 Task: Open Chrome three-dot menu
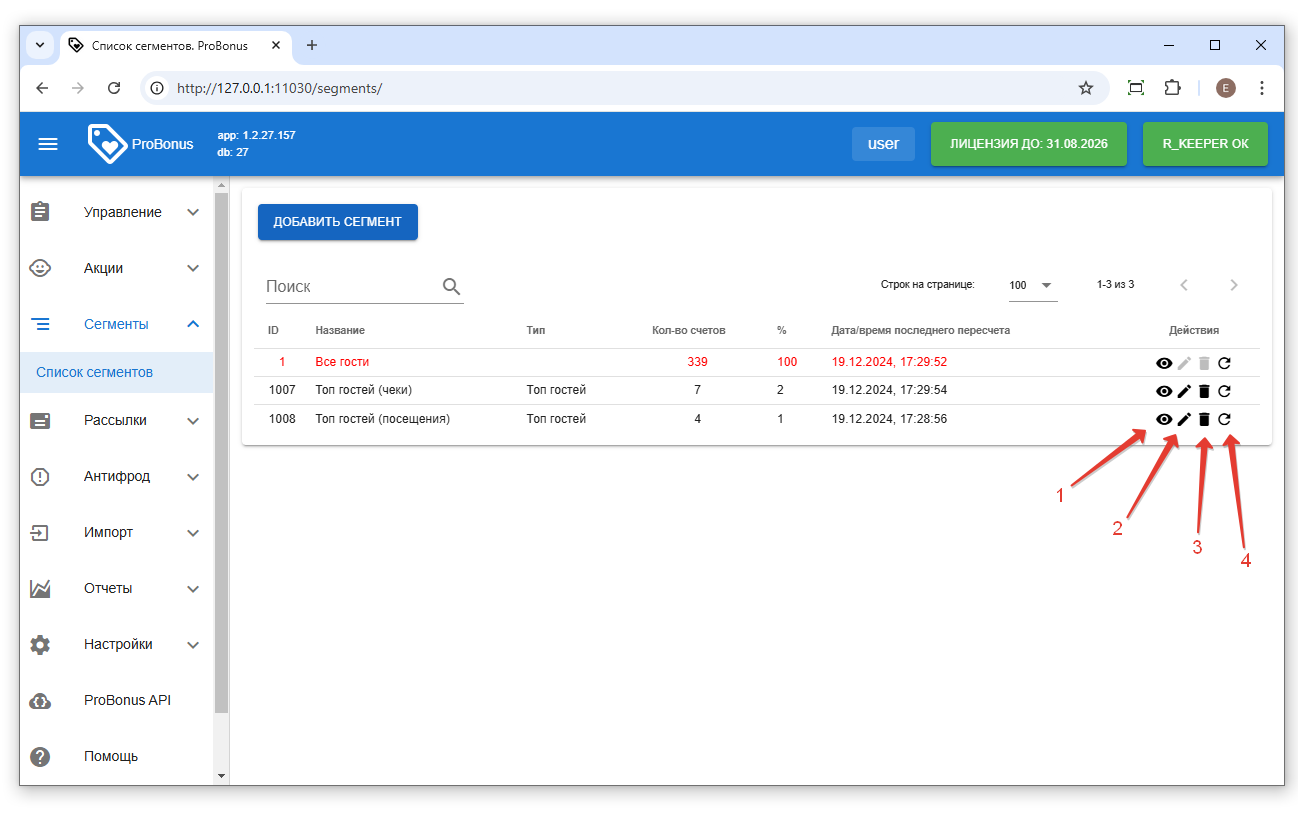coord(1262,88)
